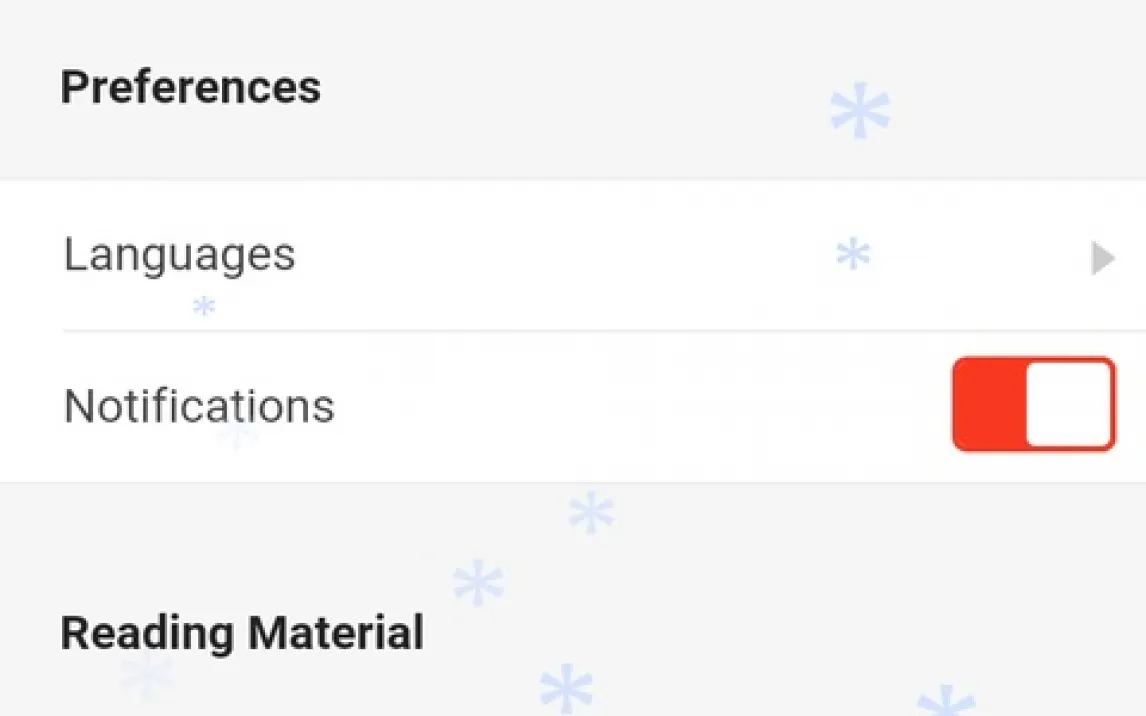The width and height of the screenshot is (1146, 716).
Task: Expand Languages using the gray arrow
Action: coord(1102,258)
